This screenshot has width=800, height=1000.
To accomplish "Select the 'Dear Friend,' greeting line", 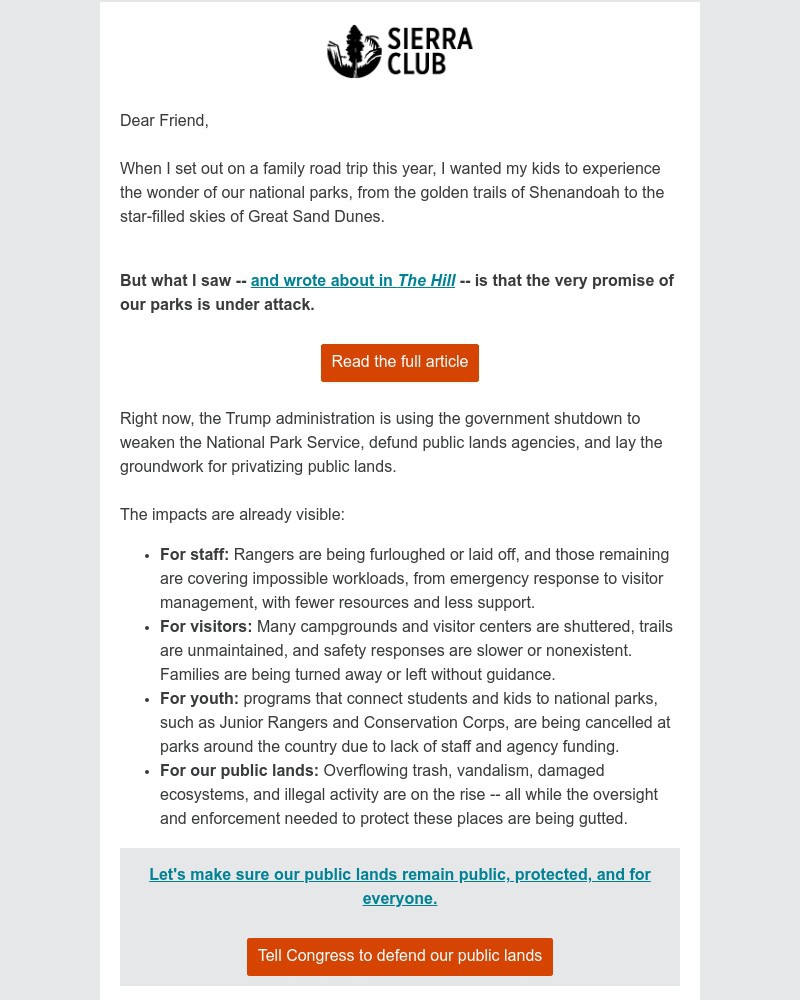I will click(x=164, y=121).
